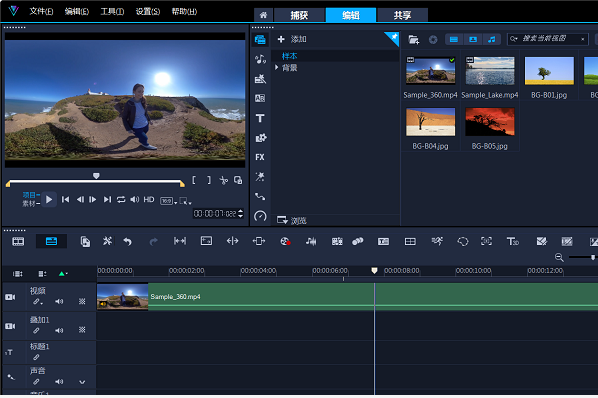The width and height of the screenshot is (598, 398).
Task: Open the Title (T) library icon
Action: [260, 118]
